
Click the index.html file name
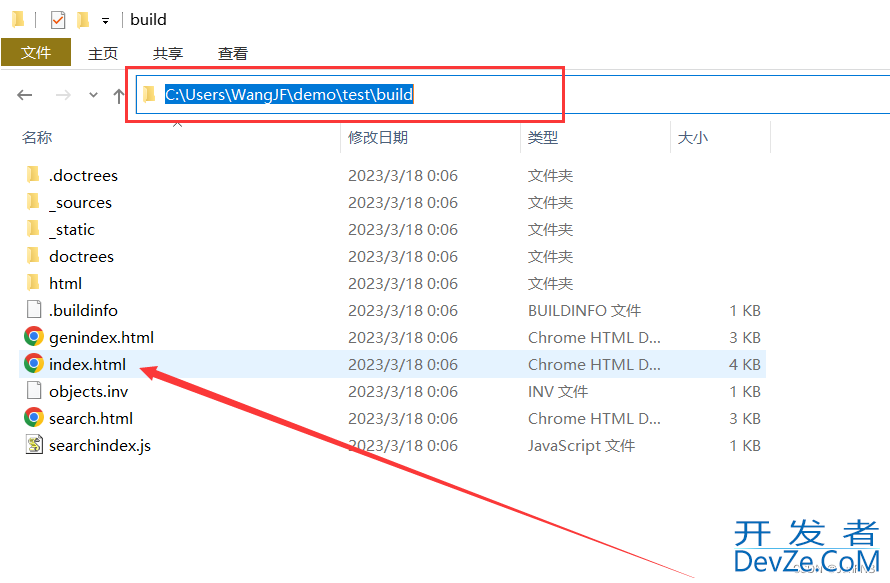point(87,364)
